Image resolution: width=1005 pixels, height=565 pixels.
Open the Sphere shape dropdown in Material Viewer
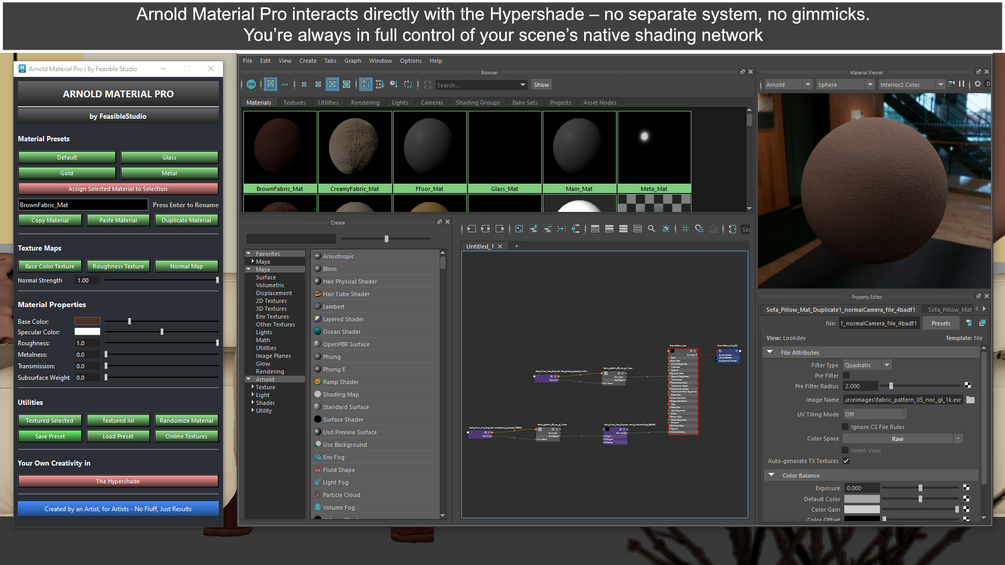(x=845, y=85)
